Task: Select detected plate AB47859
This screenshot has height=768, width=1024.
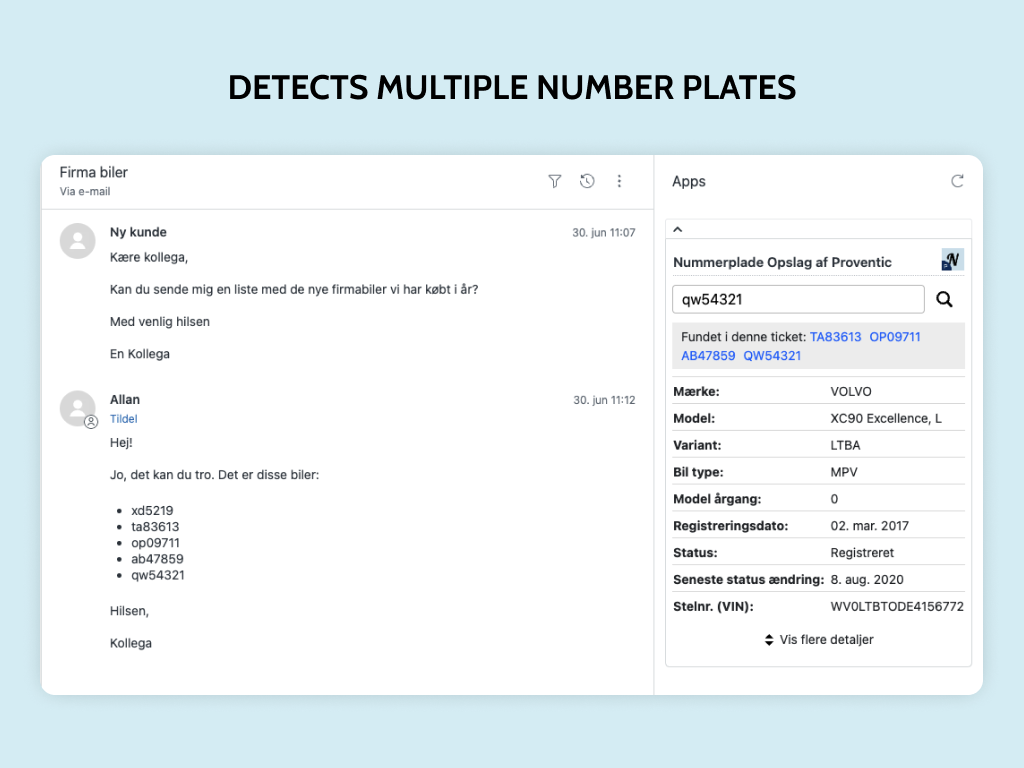Action: pos(708,355)
